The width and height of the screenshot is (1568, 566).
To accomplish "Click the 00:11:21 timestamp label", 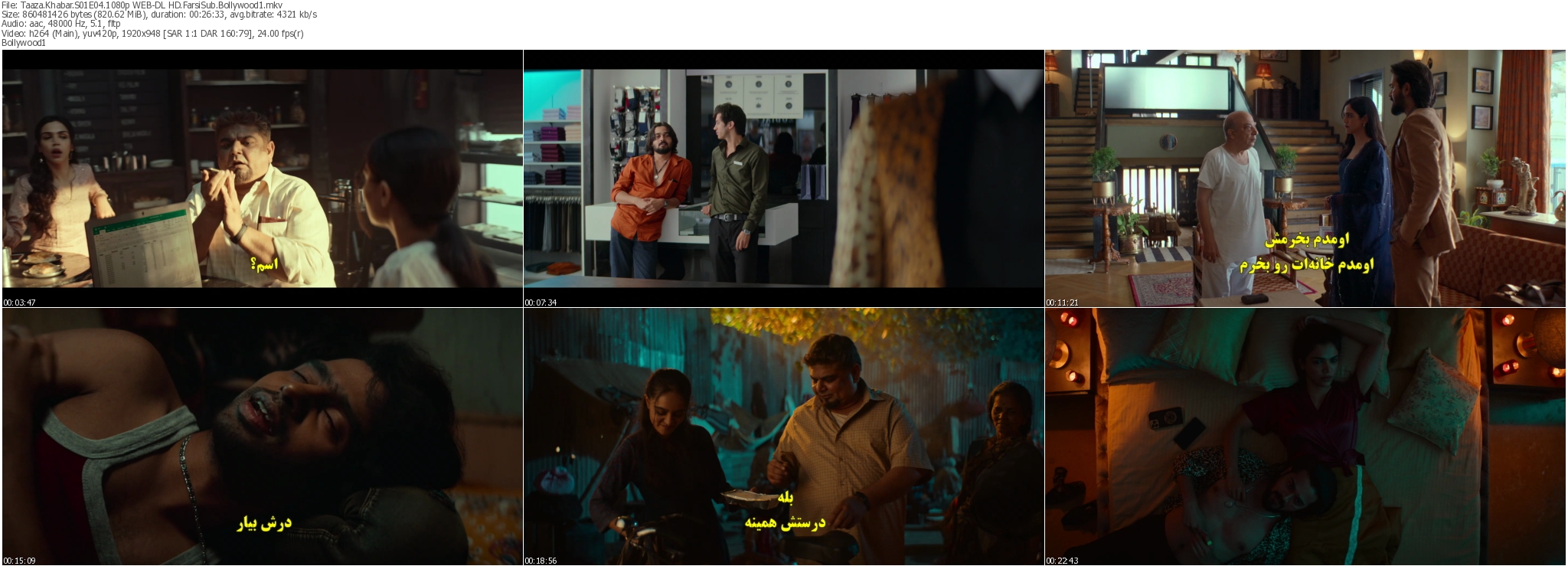I will coord(1062,303).
